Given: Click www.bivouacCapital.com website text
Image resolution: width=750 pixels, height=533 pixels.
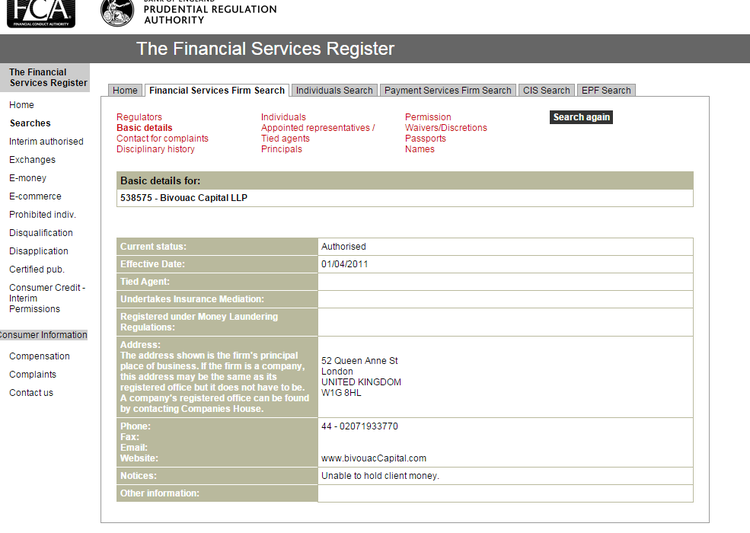Looking at the screenshot, I should 374,458.
